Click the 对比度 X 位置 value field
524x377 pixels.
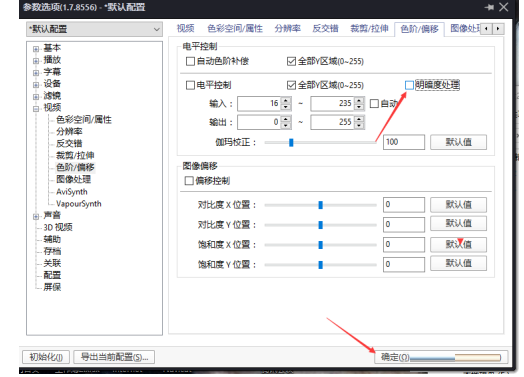tap(404, 205)
